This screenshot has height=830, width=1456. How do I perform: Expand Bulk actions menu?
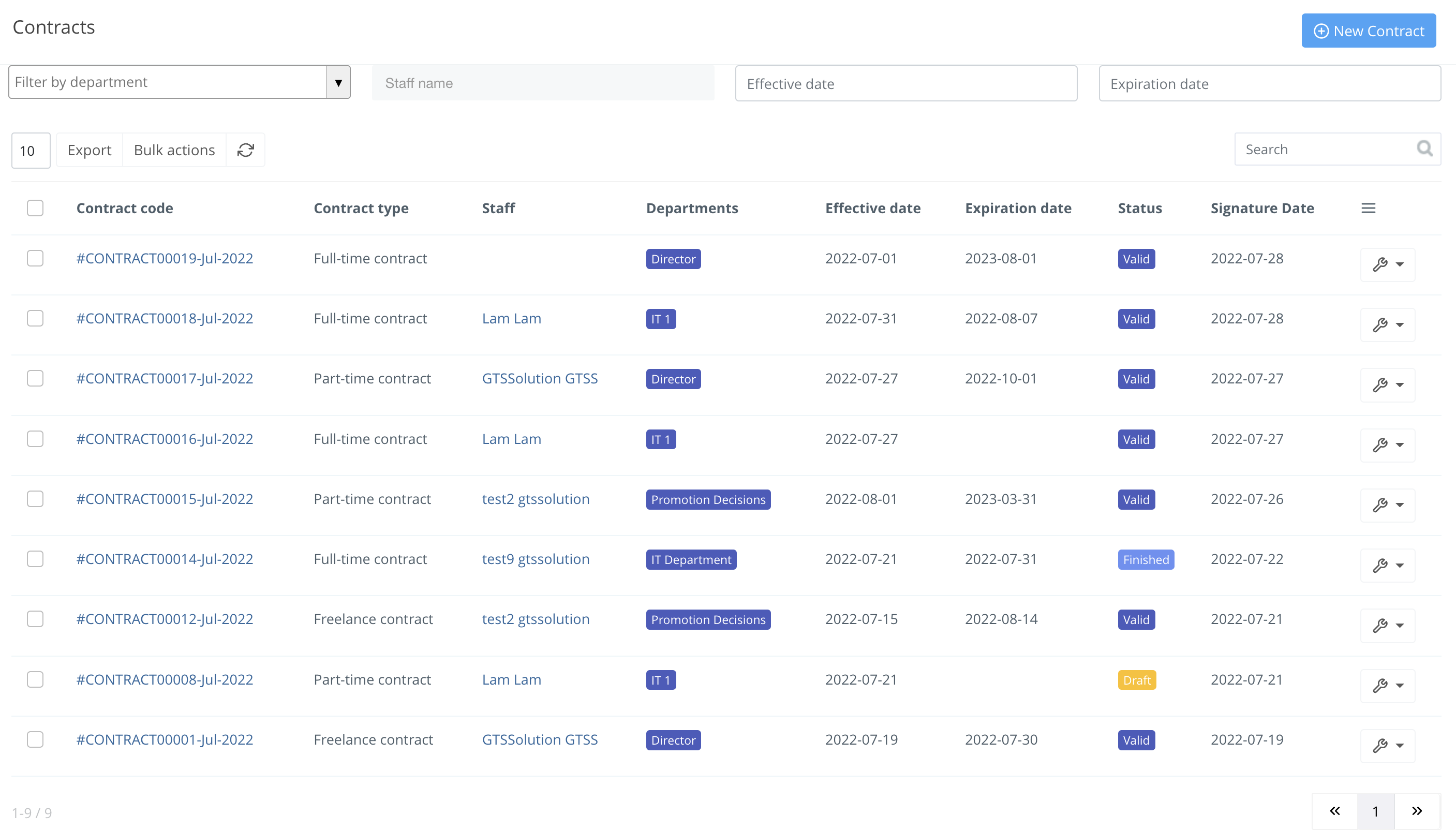(x=174, y=150)
